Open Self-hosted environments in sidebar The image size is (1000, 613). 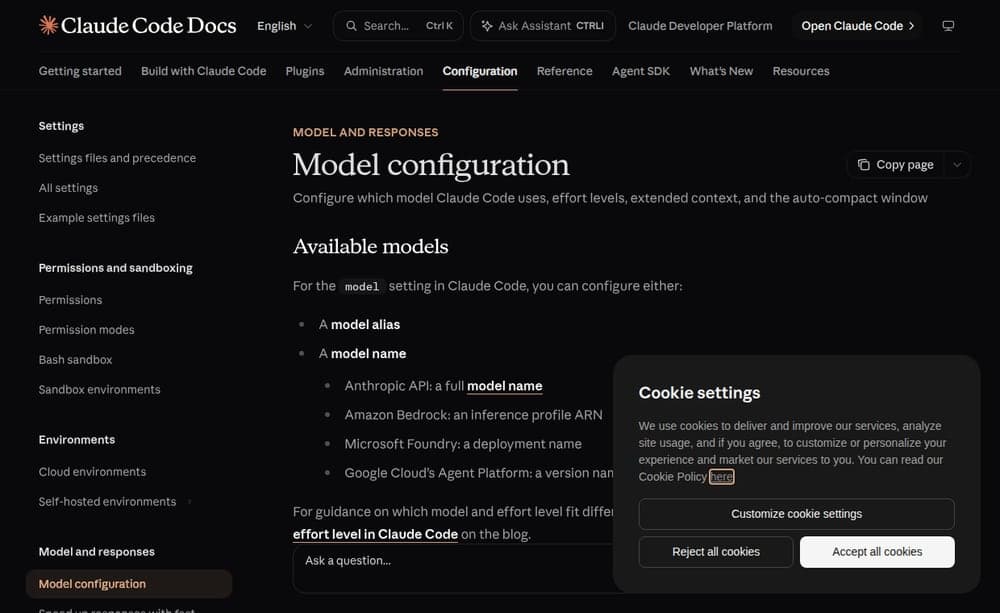107,502
